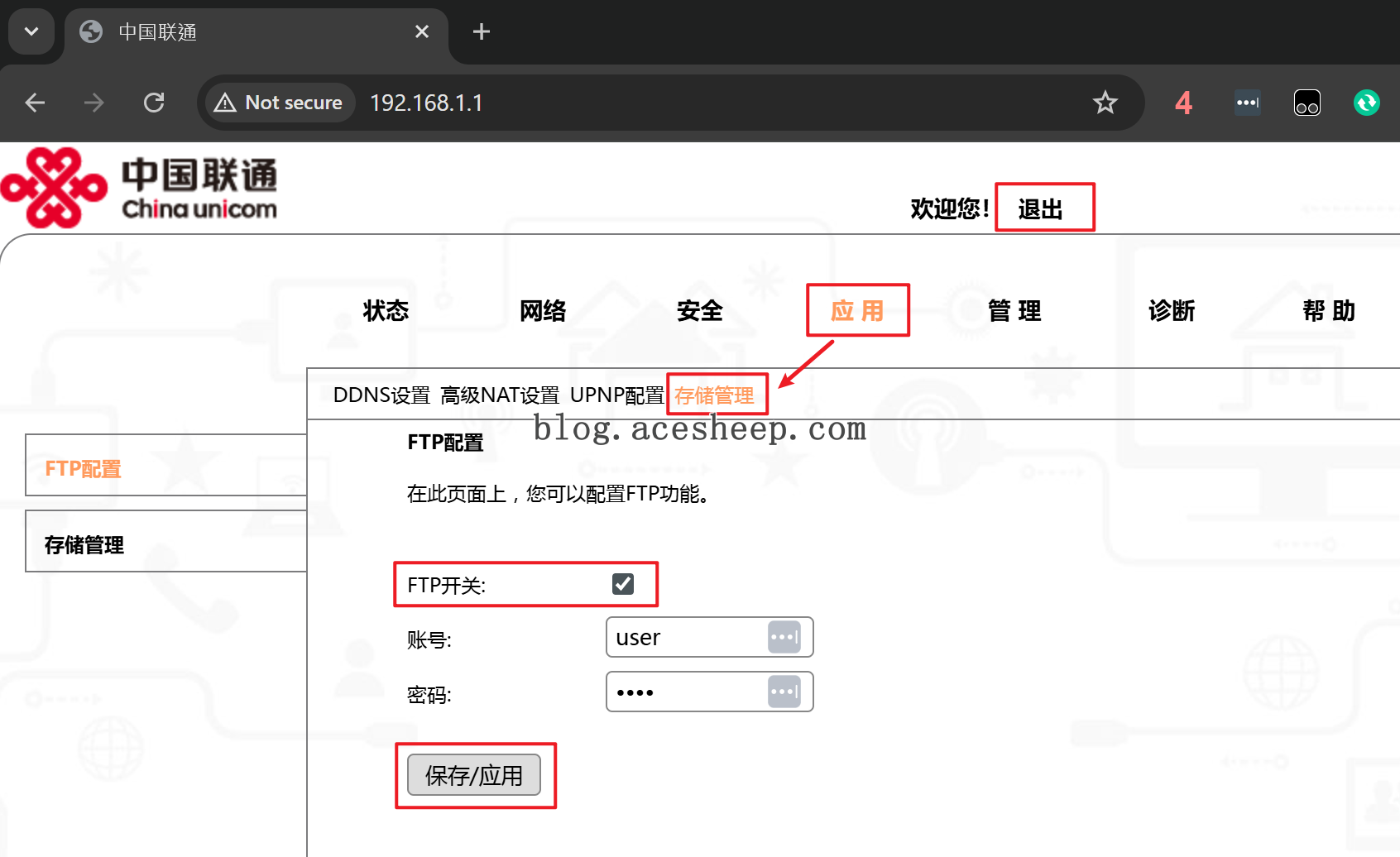This screenshot has height=857, width=1400.
Task: Click the 密码 password field
Action: pos(709,692)
